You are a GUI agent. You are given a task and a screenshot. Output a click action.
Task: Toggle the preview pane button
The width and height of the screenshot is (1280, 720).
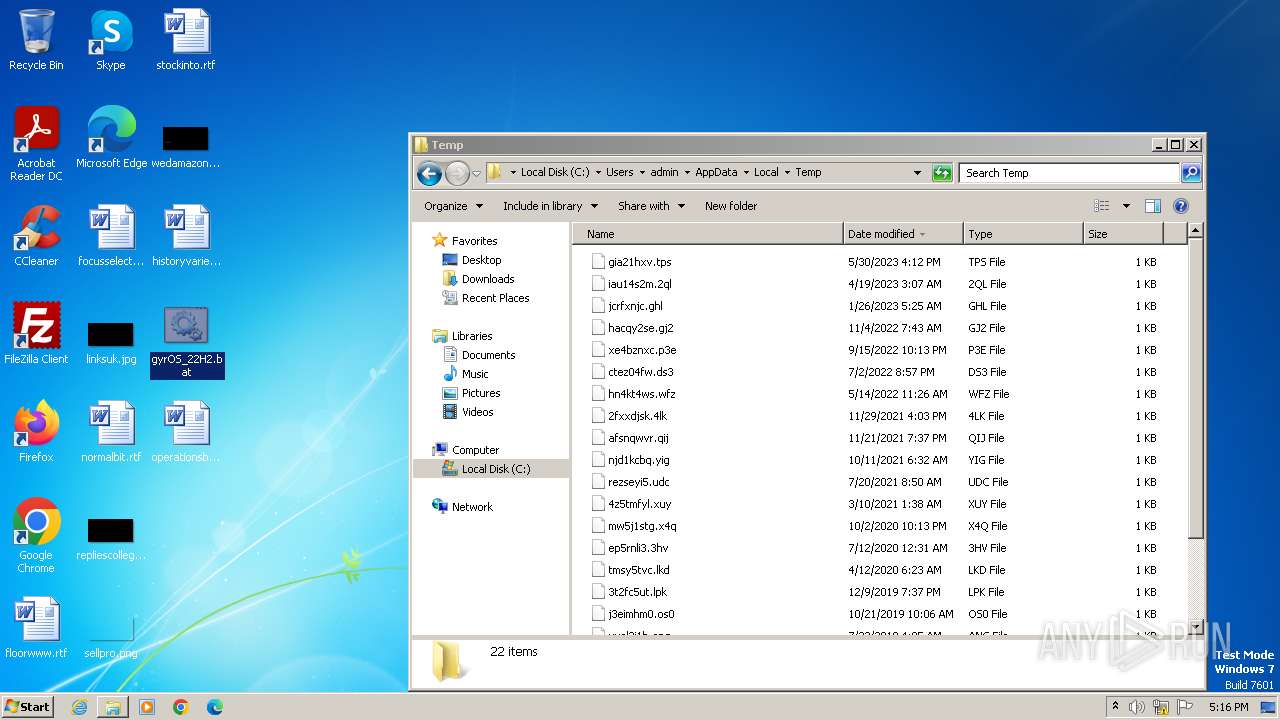point(1152,206)
